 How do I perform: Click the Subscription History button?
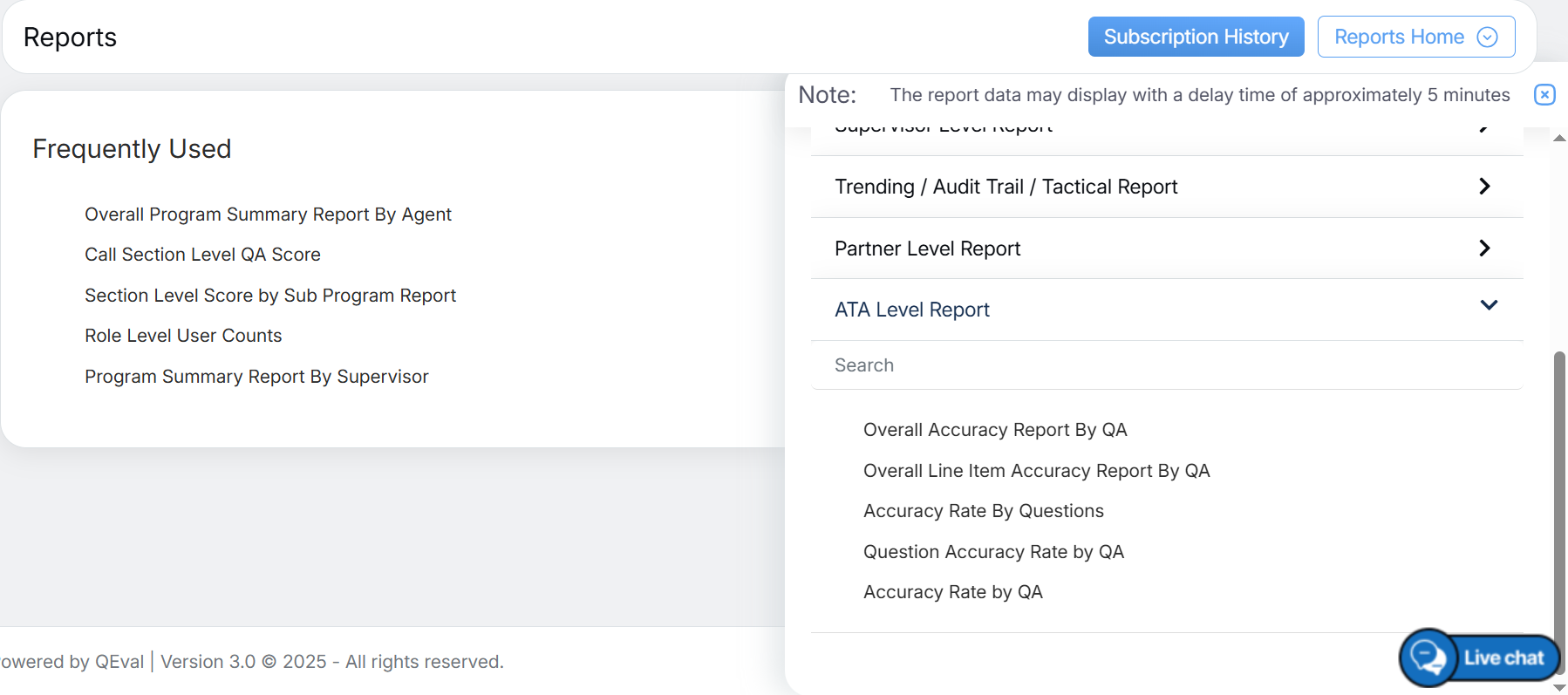tap(1196, 37)
